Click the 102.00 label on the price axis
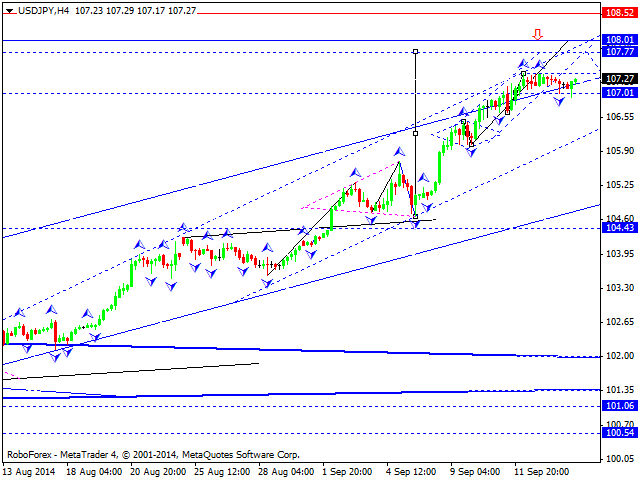 [619, 356]
